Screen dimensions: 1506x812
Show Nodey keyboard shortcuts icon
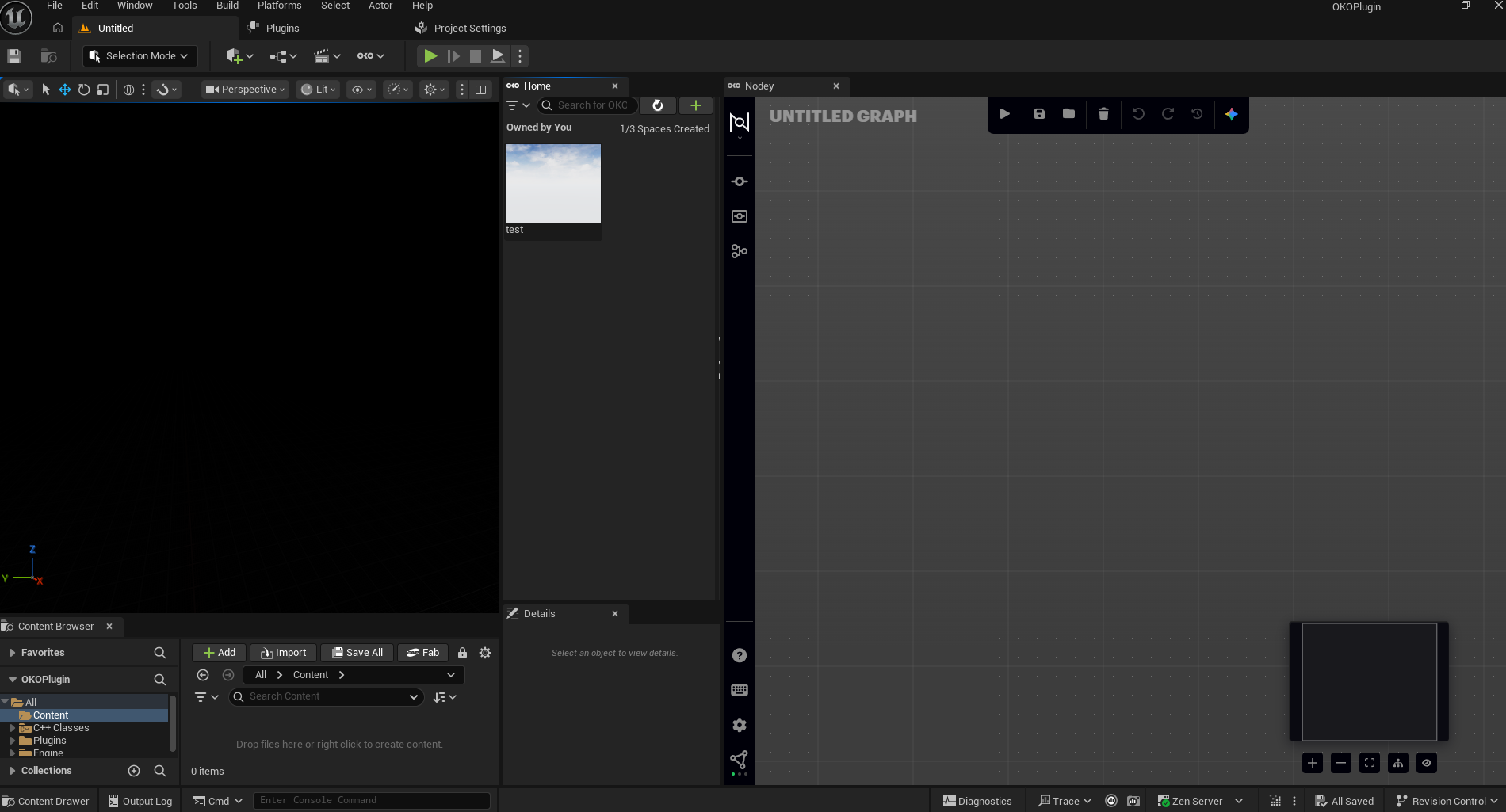pos(739,690)
